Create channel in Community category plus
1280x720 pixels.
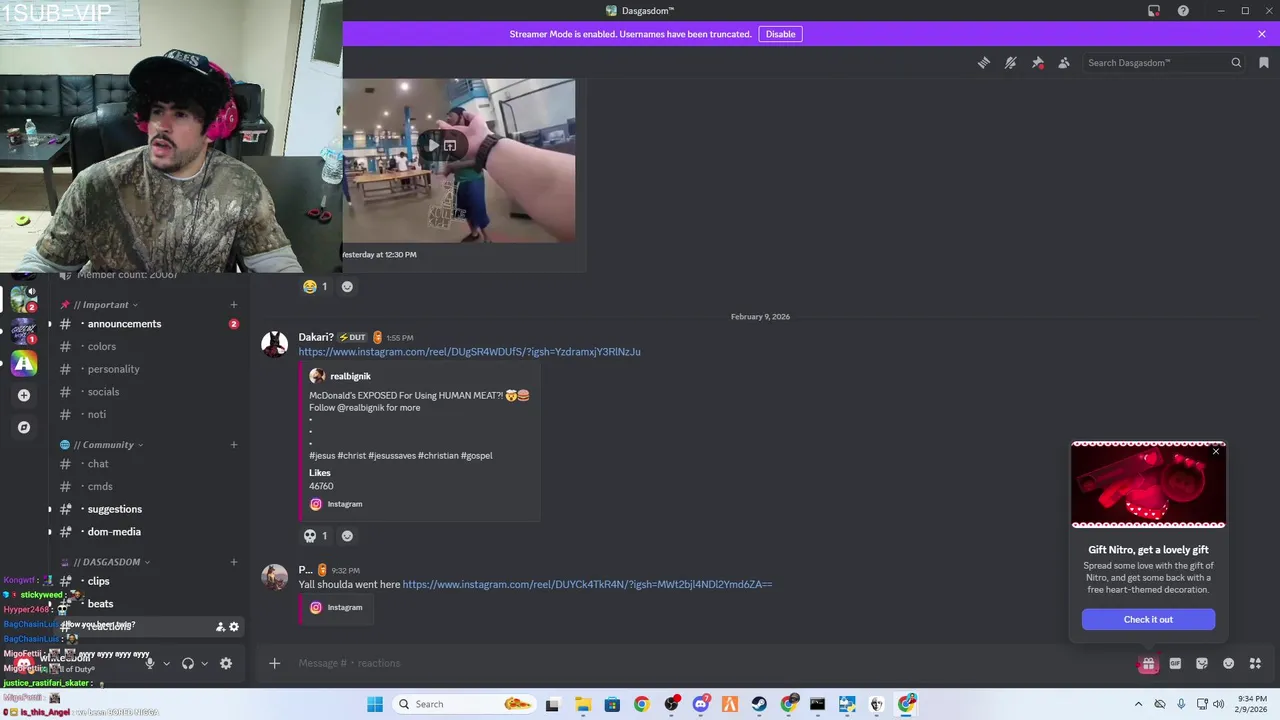(x=233, y=445)
